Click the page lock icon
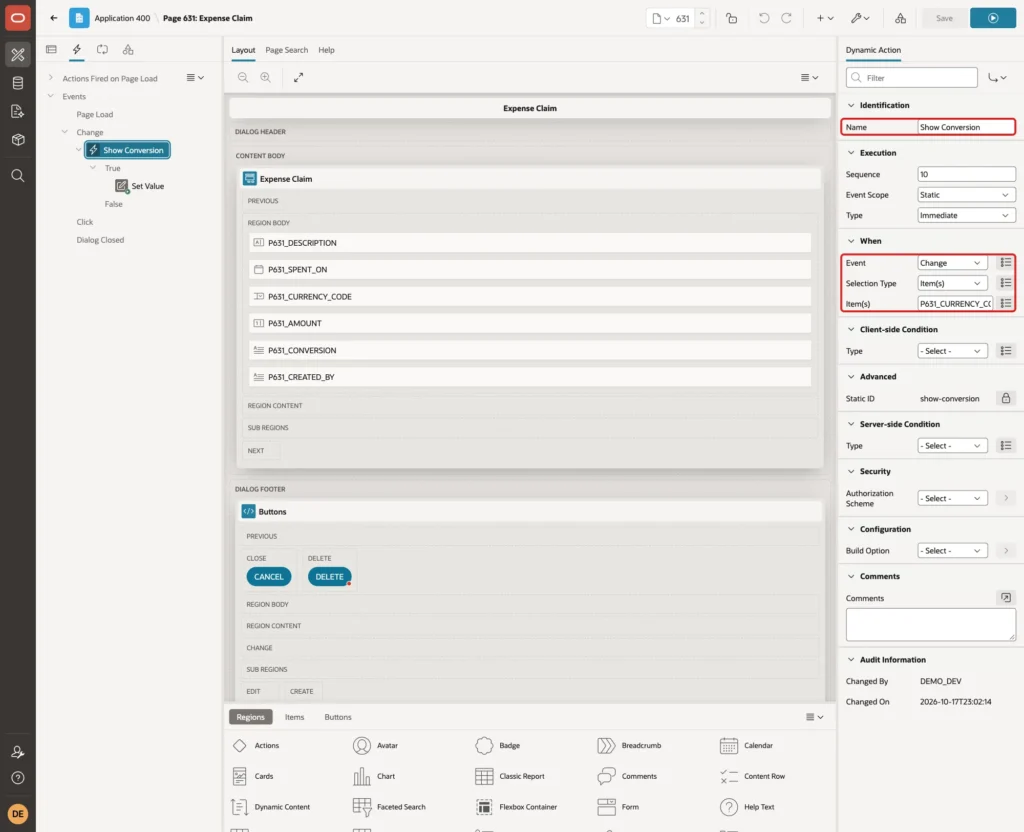Viewport: 1024px width, 832px height. click(x=731, y=18)
